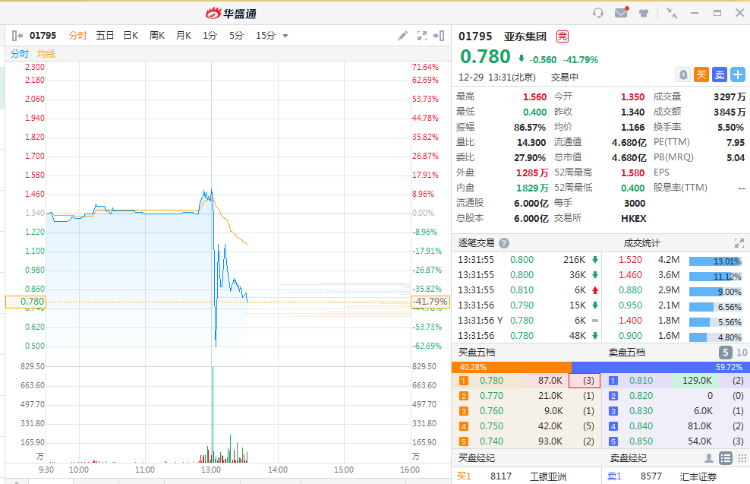
Task: Switch to 五日 chart tab
Action: click(105, 35)
